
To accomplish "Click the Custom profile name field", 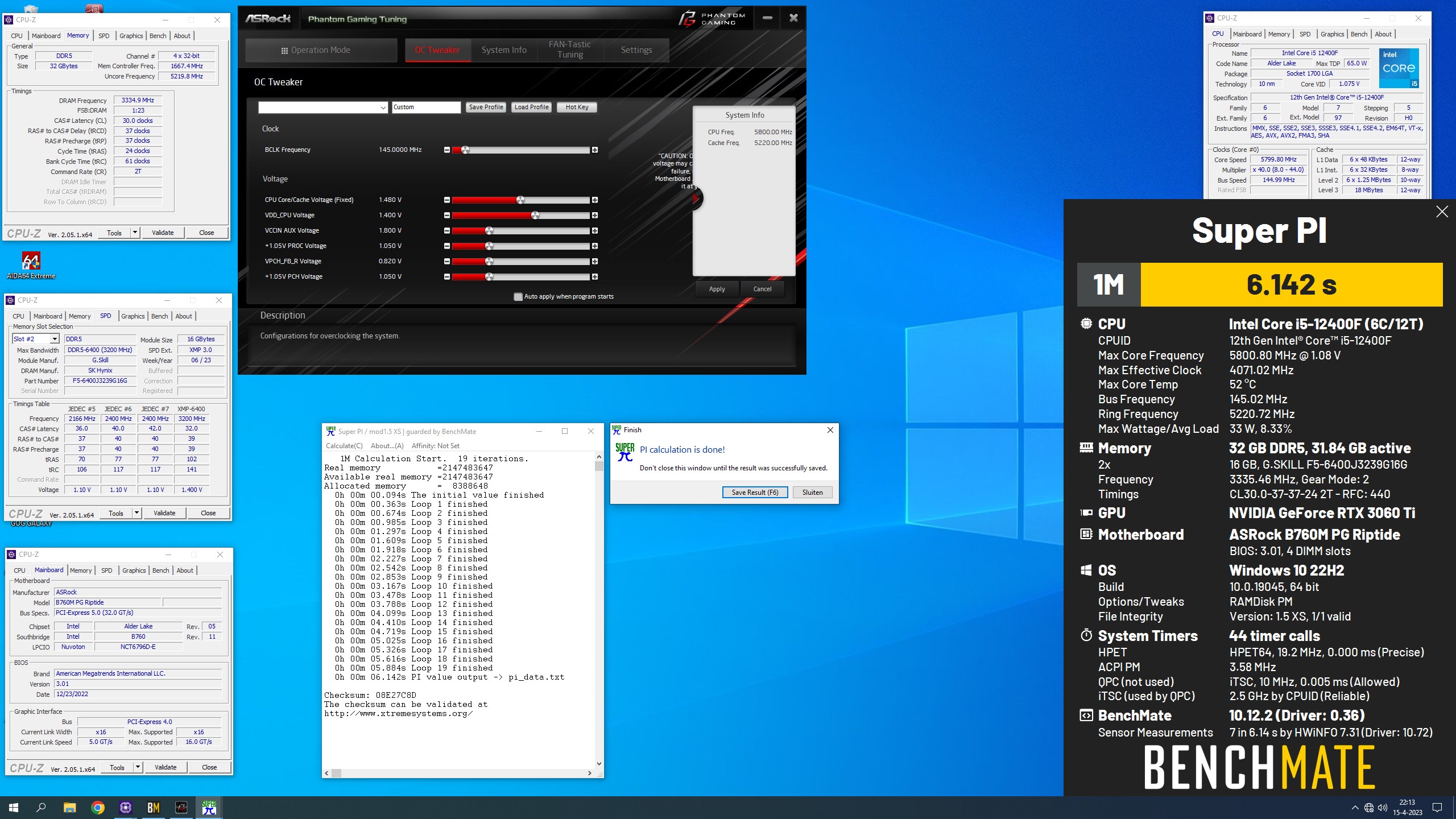I will pyautogui.click(x=426, y=107).
